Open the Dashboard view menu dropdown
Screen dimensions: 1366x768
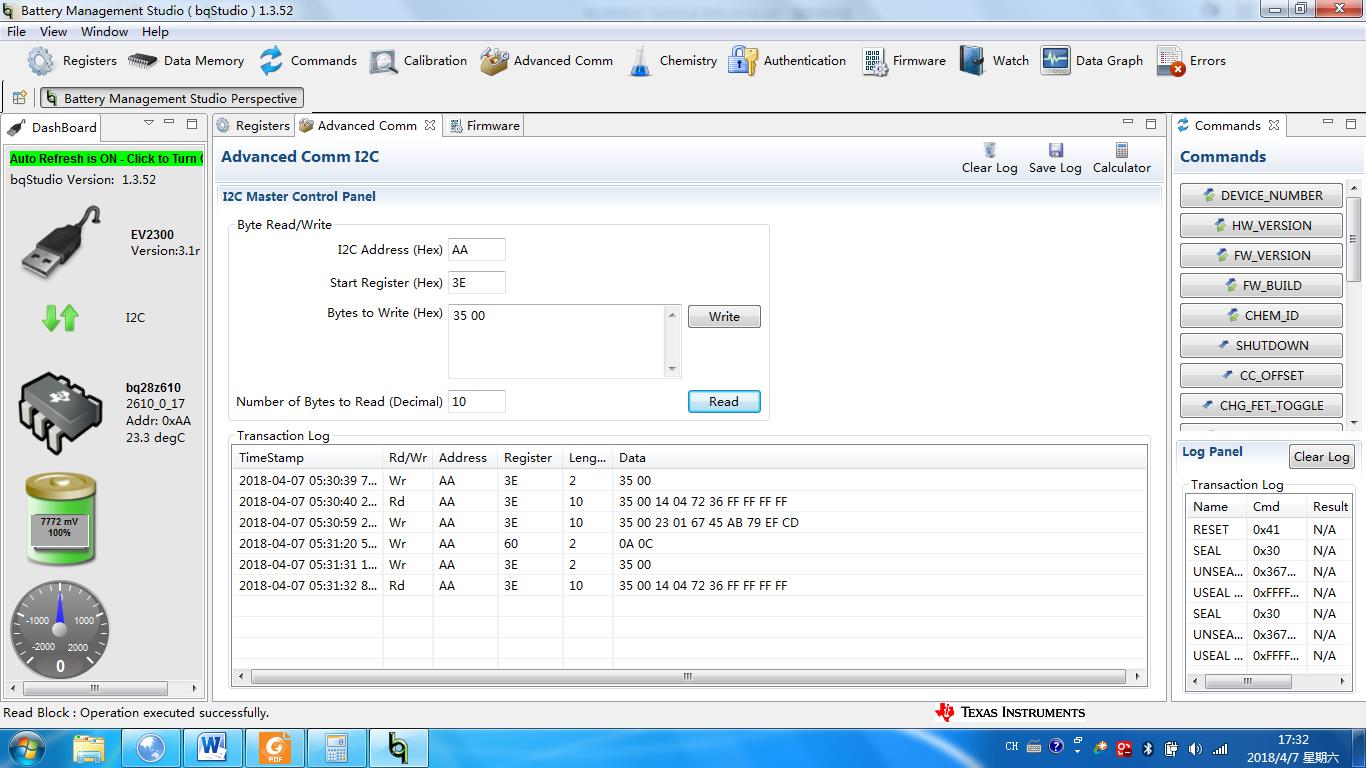(x=148, y=123)
